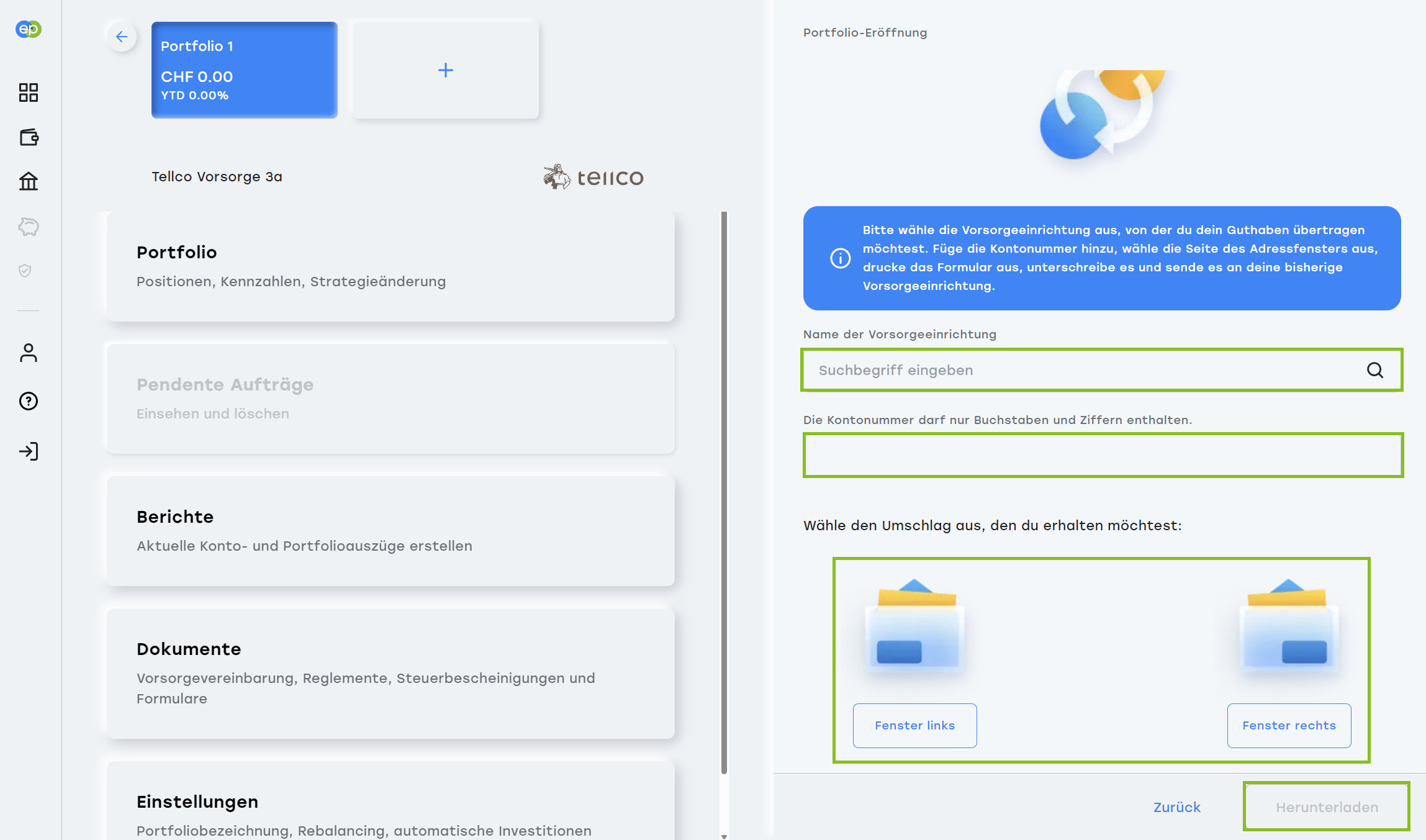Click the YTD 0.00% text
The image size is (1426, 840).
(x=195, y=96)
